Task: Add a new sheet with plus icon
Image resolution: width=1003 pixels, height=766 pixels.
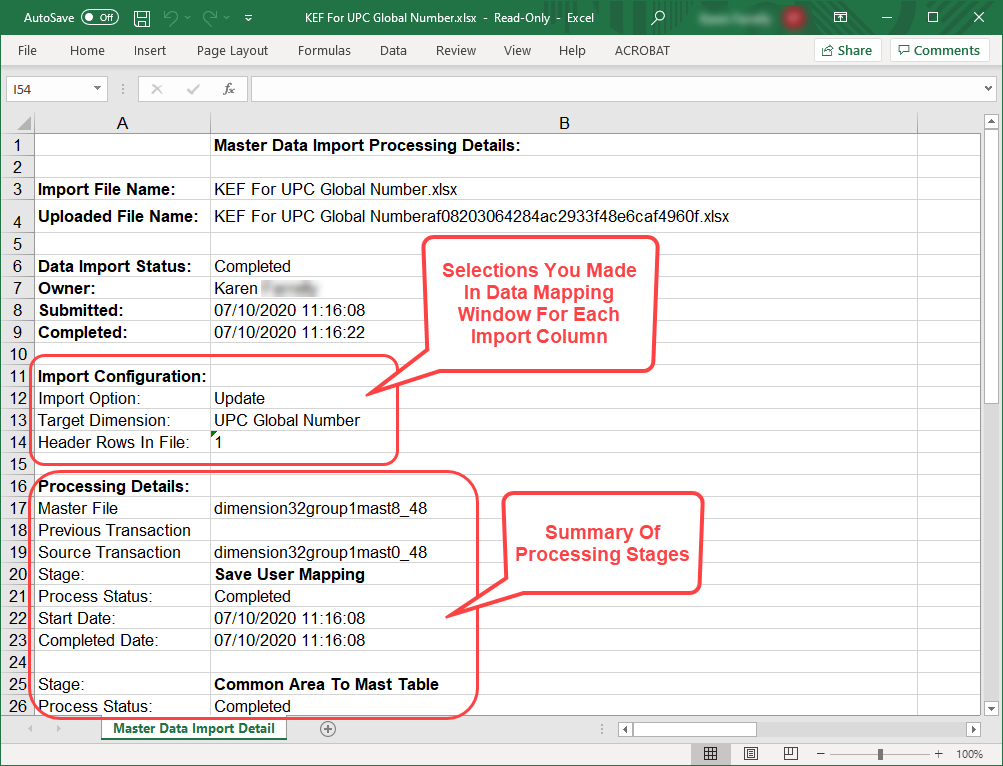Action: click(327, 729)
